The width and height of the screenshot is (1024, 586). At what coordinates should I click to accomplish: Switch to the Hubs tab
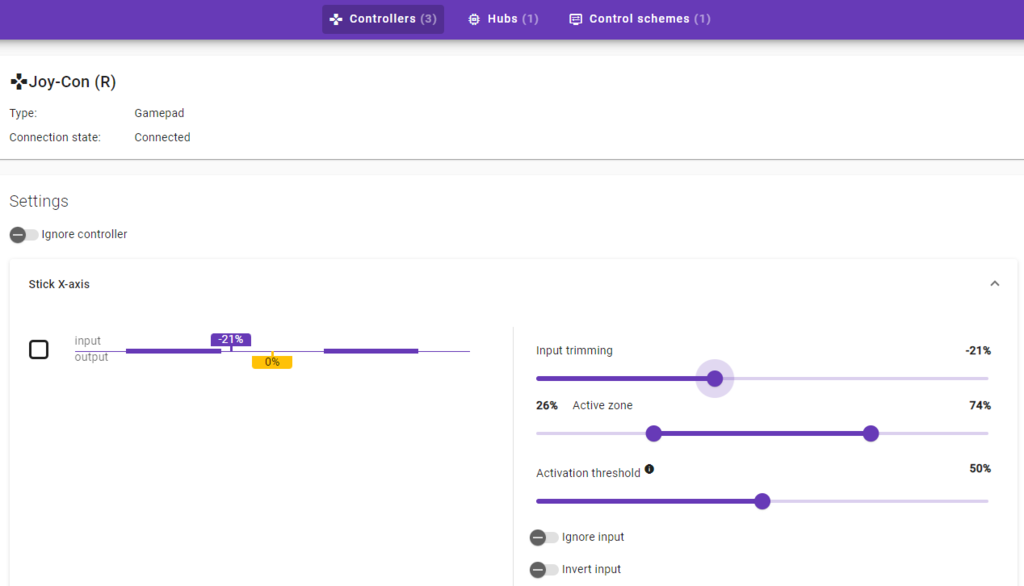coord(503,18)
